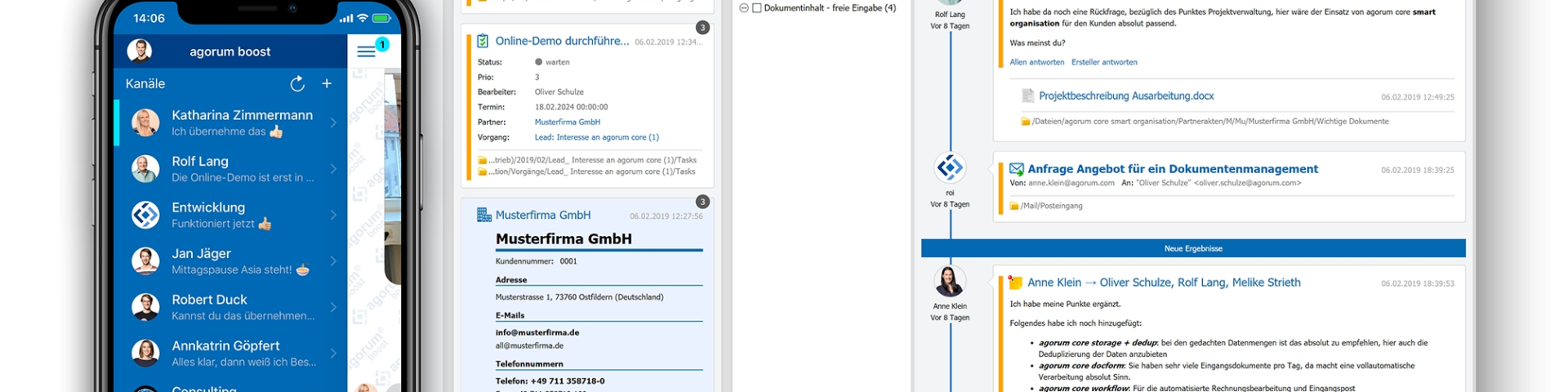
Task: Open Lead: Interesse an agorum core (1) link
Action: (x=597, y=137)
